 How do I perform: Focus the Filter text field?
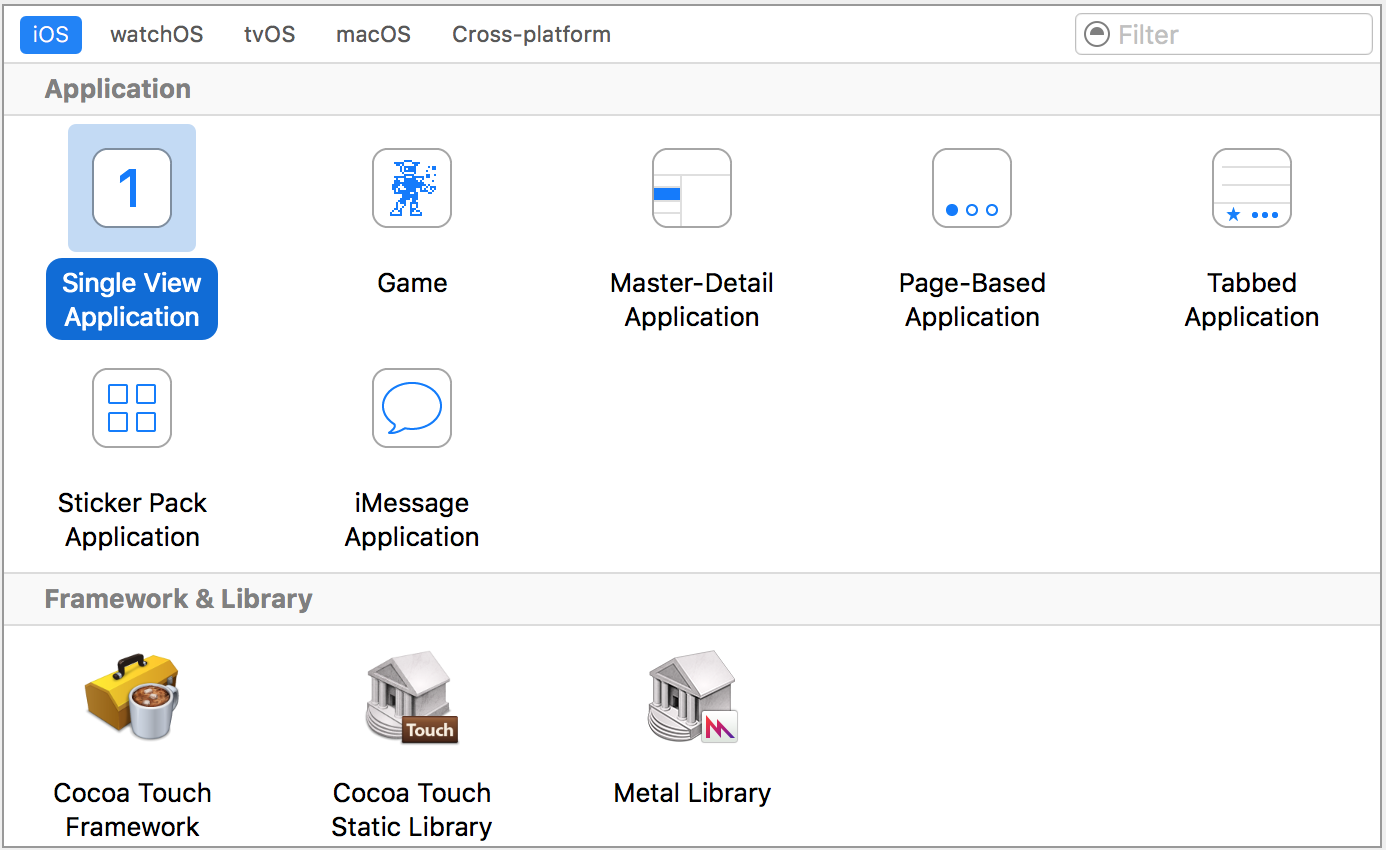[x=1223, y=35]
